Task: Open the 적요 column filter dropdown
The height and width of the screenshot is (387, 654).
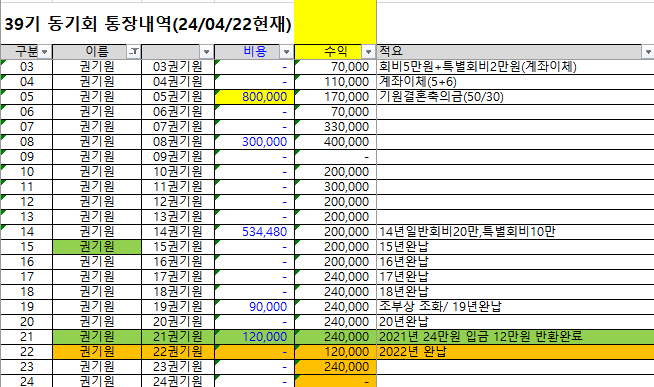Action: 648,52
